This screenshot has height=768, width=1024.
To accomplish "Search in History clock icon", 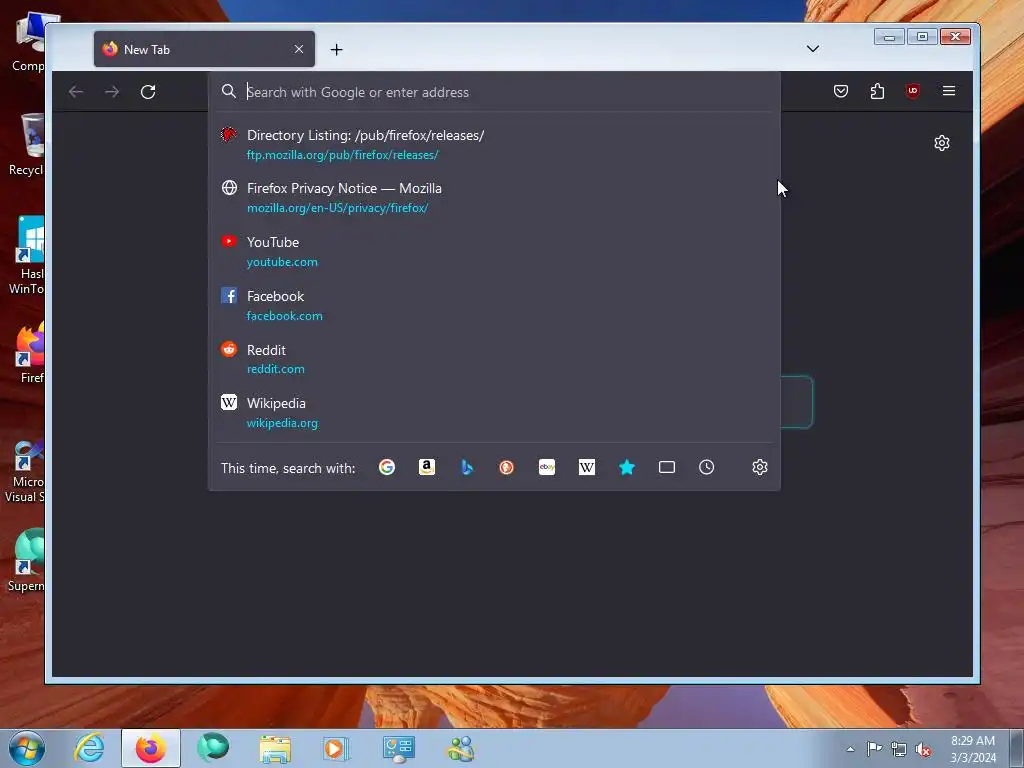I will point(707,467).
